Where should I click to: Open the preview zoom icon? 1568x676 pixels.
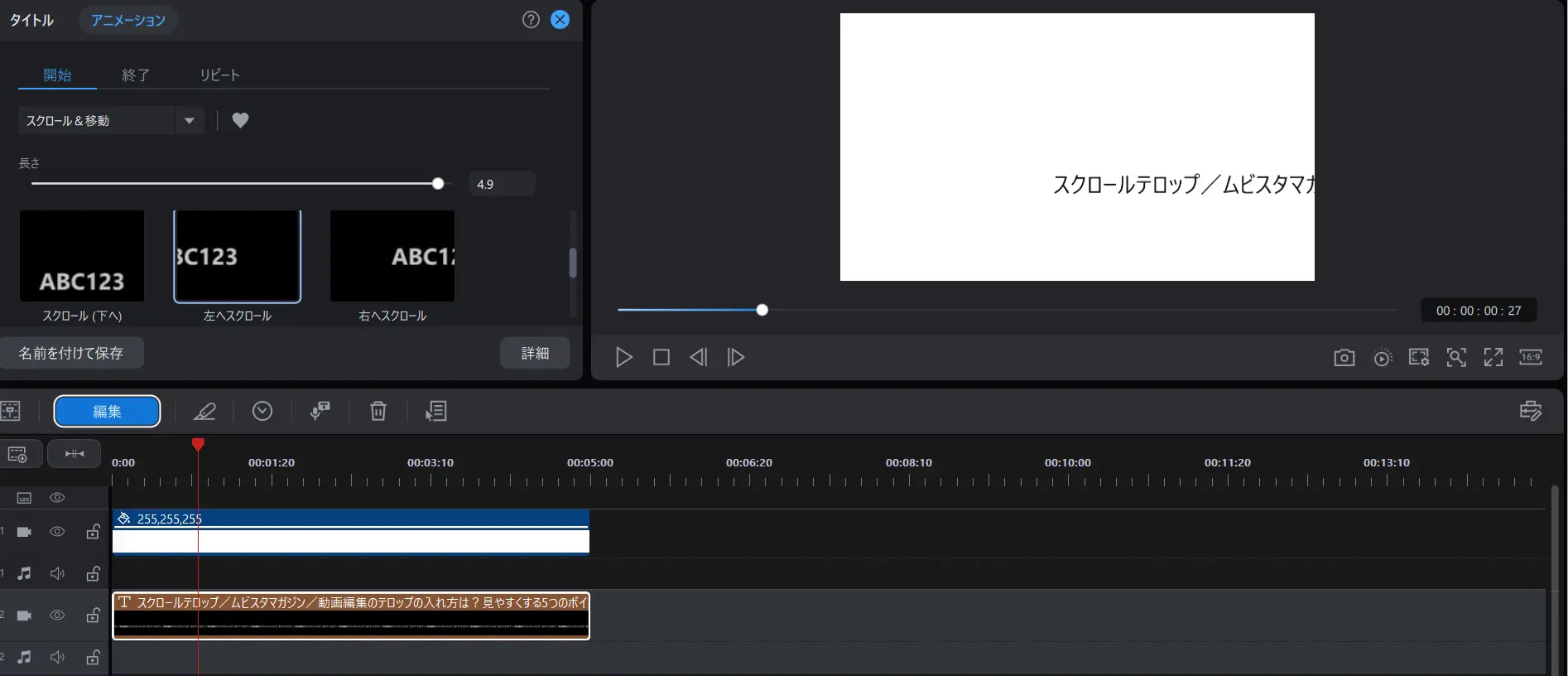tap(1456, 357)
